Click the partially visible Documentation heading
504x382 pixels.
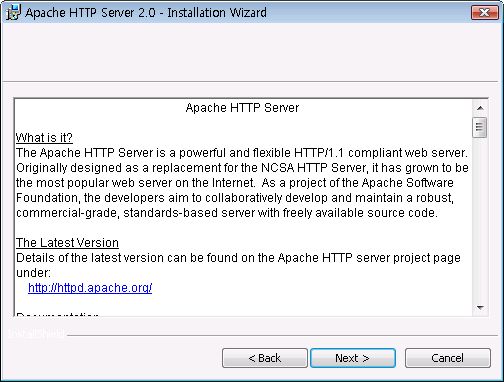[57, 314]
